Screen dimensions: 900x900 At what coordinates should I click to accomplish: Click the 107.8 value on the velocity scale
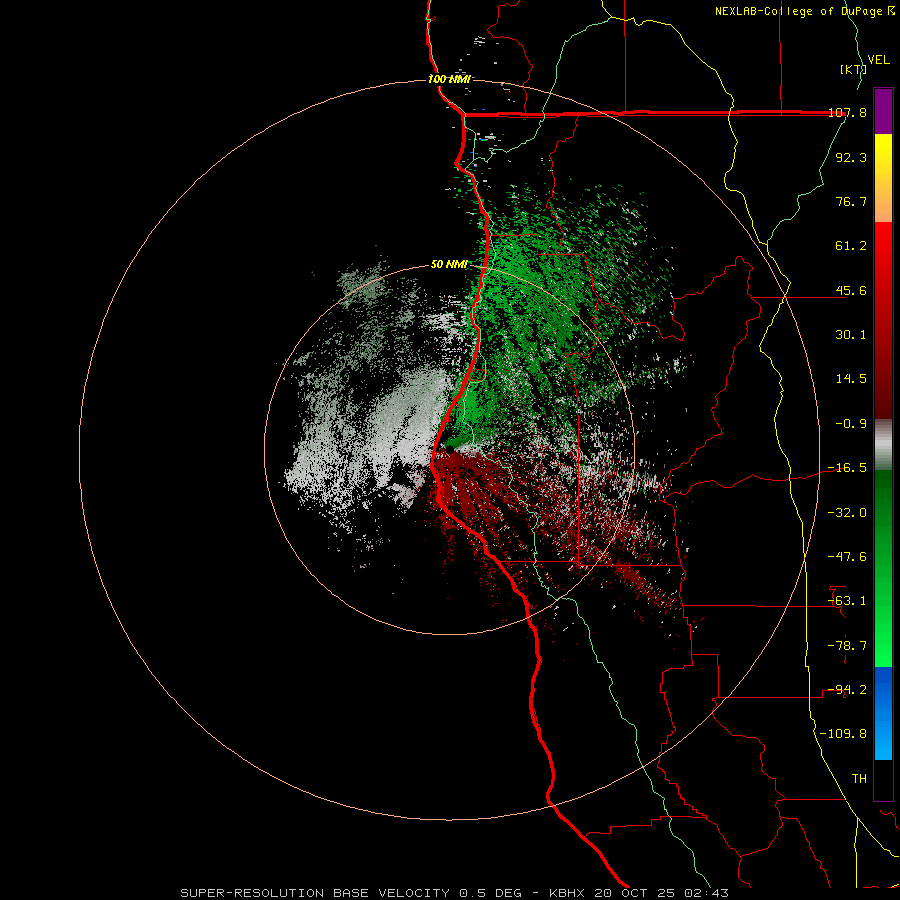[x=848, y=112]
